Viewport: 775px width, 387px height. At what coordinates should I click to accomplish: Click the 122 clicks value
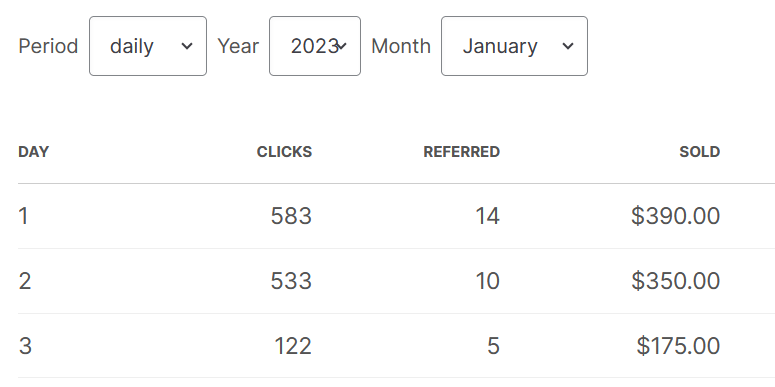pos(293,345)
